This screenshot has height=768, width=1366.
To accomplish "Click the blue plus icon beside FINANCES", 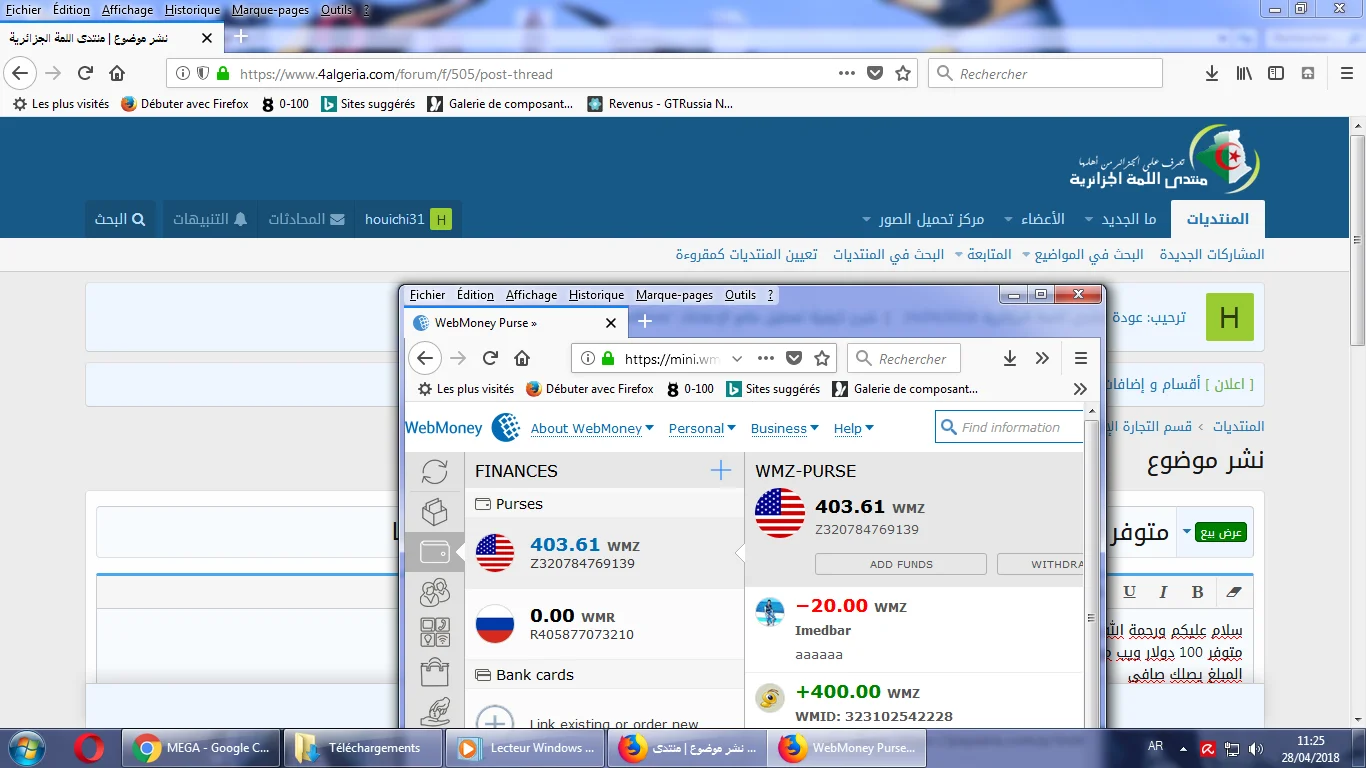I will [720, 471].
